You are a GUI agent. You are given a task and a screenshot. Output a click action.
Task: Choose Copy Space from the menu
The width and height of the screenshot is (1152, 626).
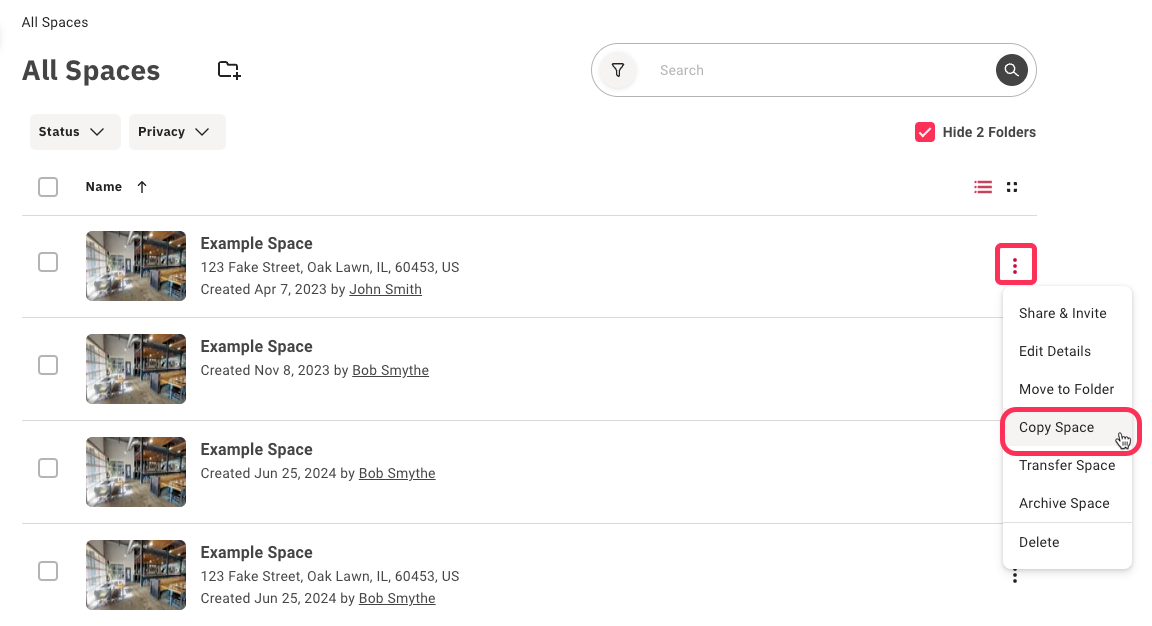(x=1057, y=428)
